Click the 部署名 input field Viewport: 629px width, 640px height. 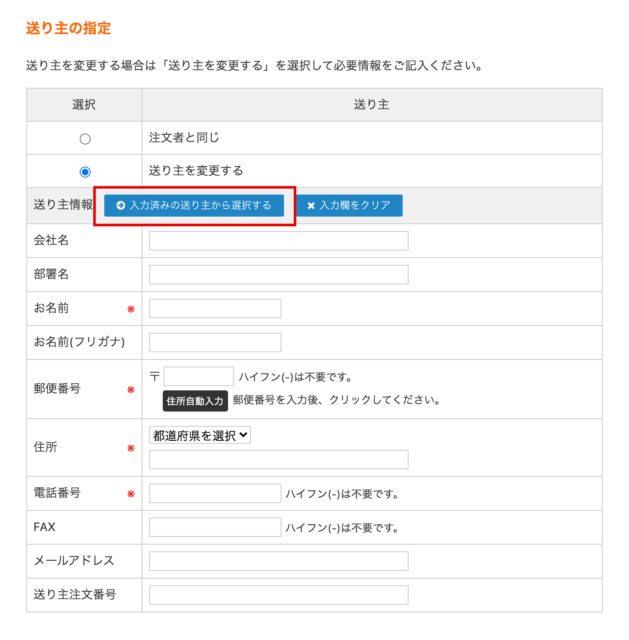[278, 275]
